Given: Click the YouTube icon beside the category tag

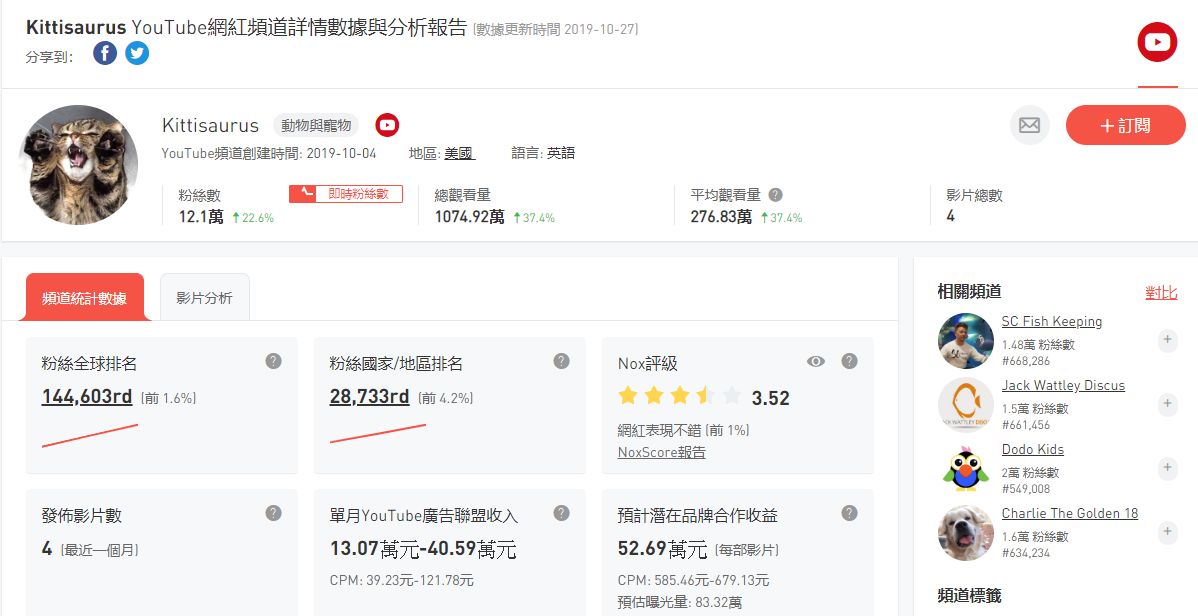Looking at the screenshot, I should pos(387,125).
